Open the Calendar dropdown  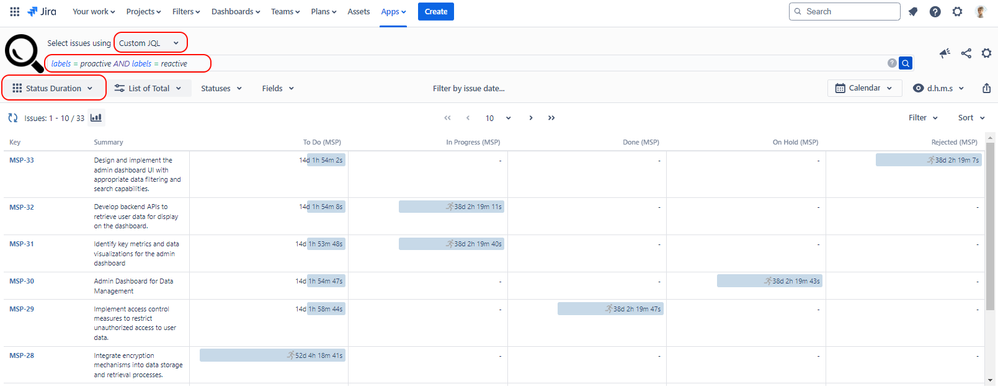[x=864, y=88]
